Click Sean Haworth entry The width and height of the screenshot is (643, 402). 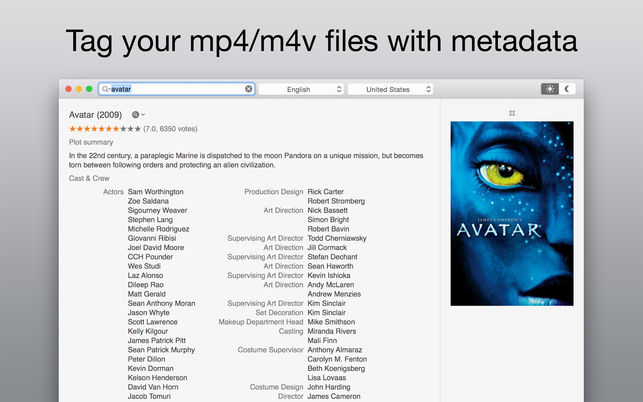[x=331, y=266]
